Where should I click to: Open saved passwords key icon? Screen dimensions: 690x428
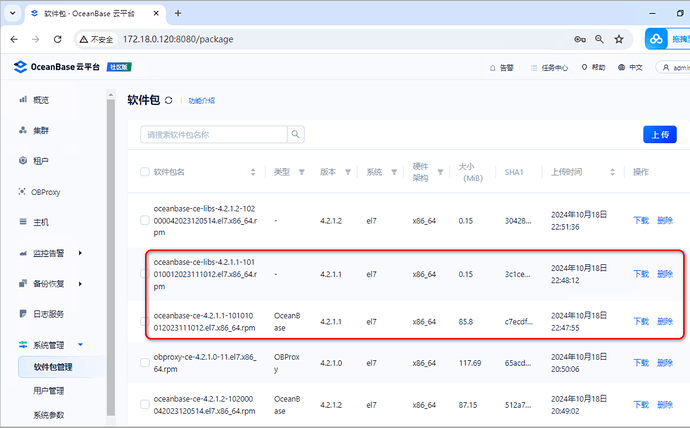580,39
